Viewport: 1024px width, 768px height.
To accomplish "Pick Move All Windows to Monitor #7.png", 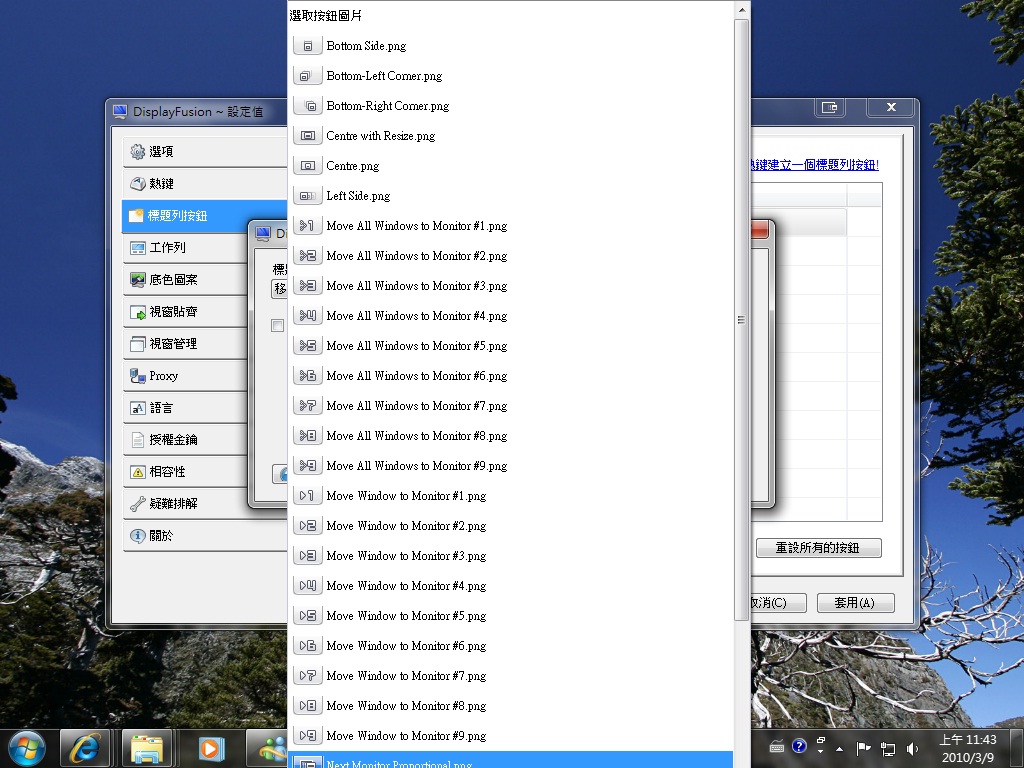I will click(416, 406).
